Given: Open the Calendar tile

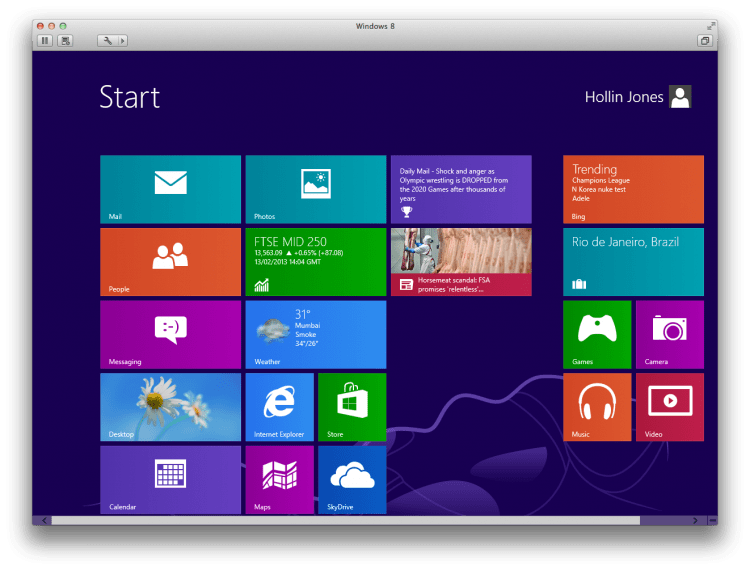Looking at the screenshot, I should tap(170, 480).
